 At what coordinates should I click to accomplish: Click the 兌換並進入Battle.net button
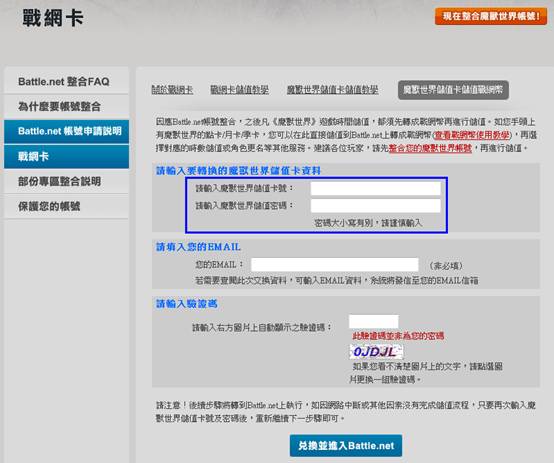(x=346, y=446)
